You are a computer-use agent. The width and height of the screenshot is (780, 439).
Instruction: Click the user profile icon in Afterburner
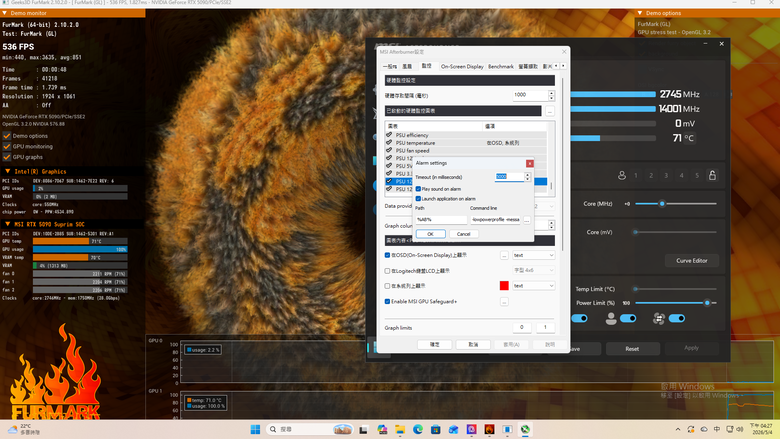click(622, 176)
